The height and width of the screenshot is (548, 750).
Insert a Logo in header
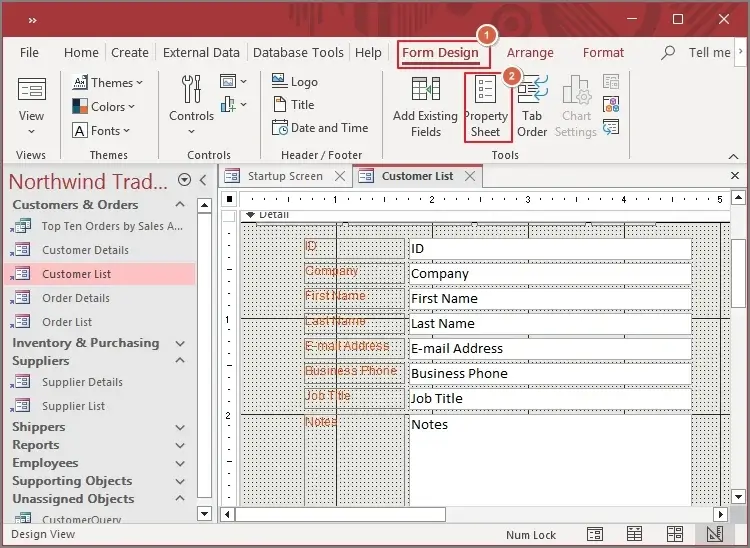click(295, 82)
